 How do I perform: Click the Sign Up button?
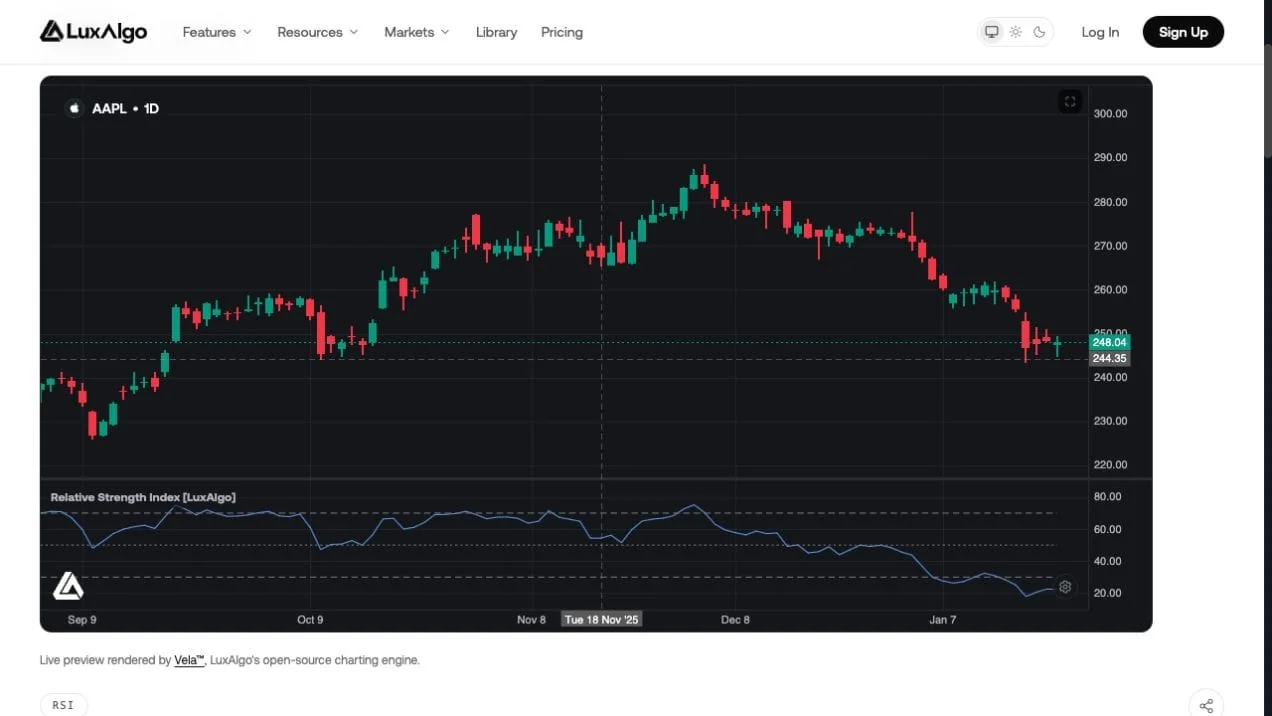[x=1183, y=32]
